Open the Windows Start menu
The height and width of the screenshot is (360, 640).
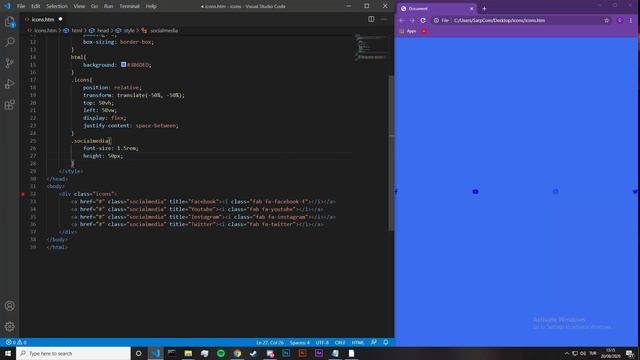click(8, 353)
